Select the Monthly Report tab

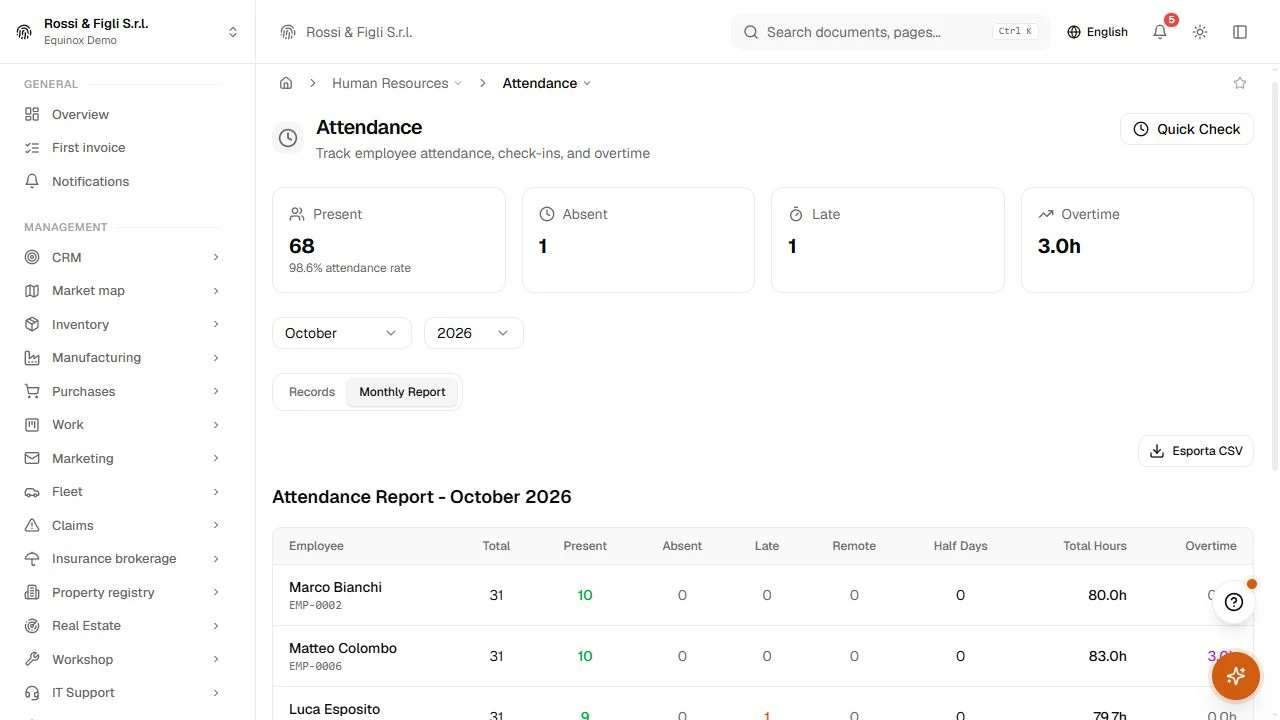click(x=402, y=392)
